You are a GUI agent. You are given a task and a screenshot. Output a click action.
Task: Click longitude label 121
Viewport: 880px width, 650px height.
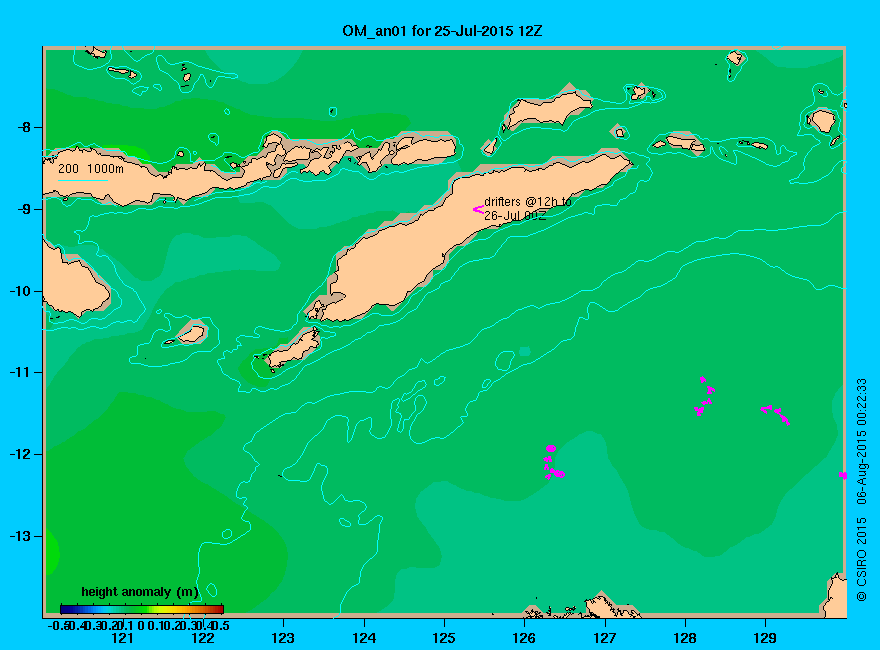pyautogui.click(x=122, y=638)
